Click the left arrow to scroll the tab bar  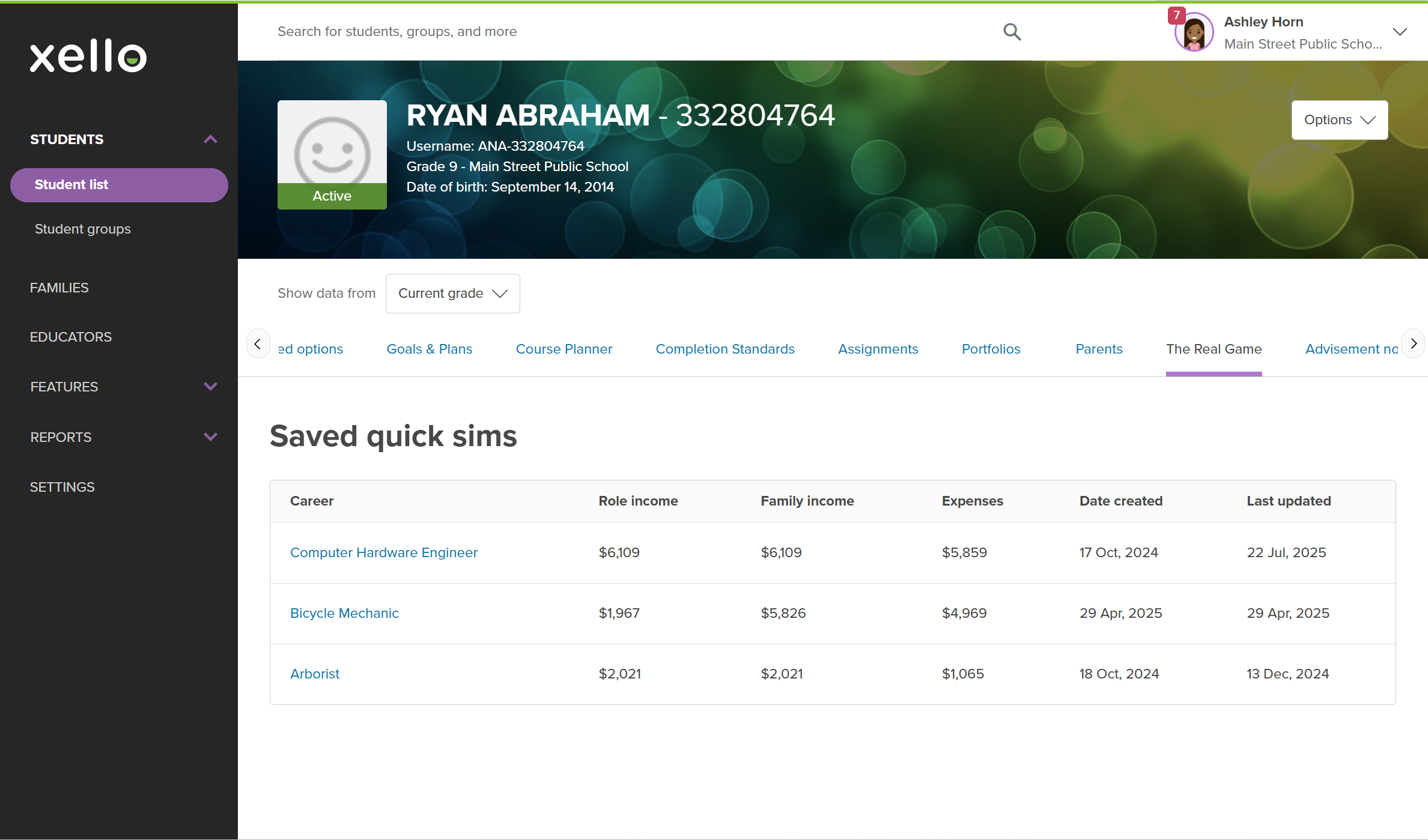[x=258, y=343]
